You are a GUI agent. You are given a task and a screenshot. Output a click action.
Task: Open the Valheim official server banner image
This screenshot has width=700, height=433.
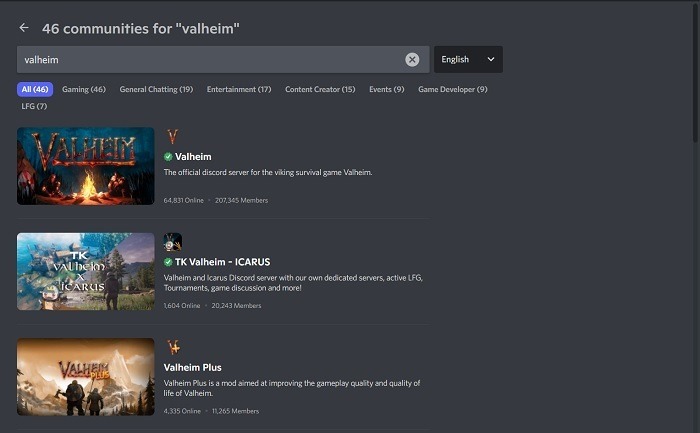[86, 166]
